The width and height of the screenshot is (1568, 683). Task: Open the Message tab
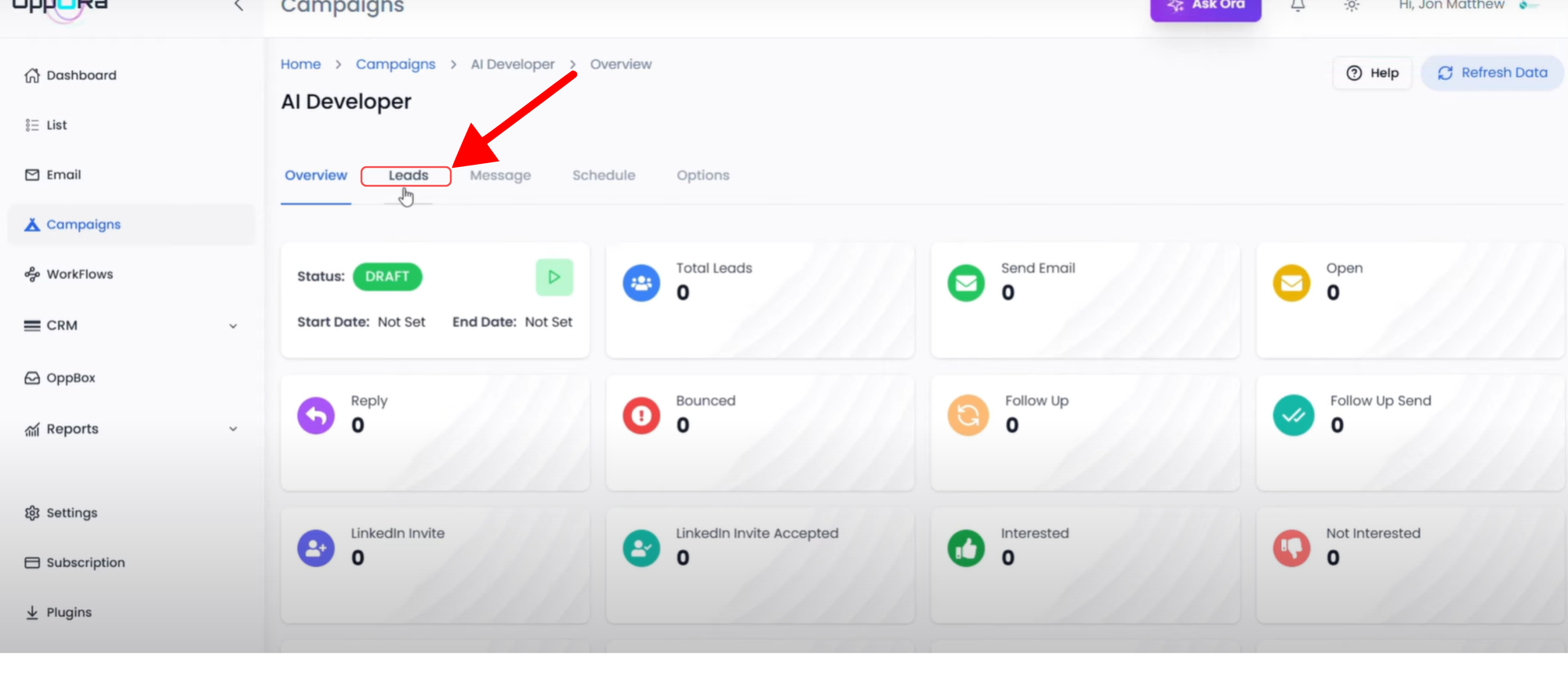click(500, 176)
